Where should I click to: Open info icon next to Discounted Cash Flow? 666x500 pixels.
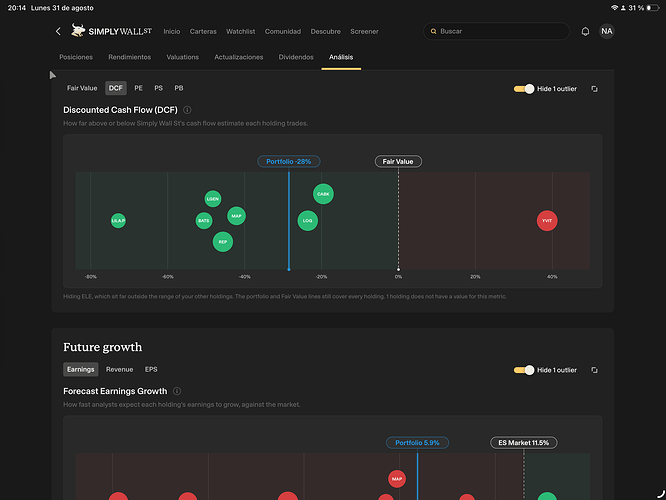coord(187,110)
